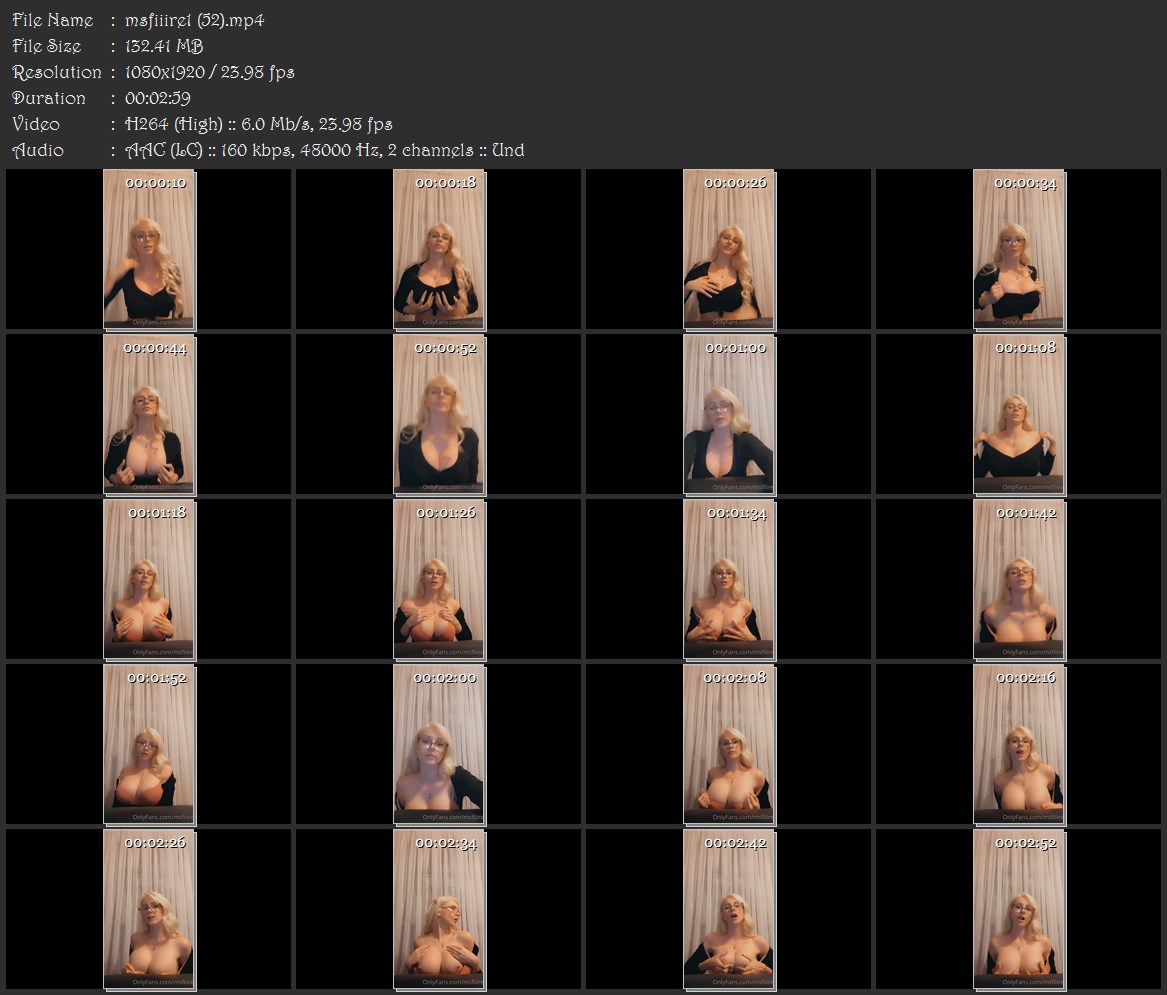Select the thumbnail stamped 00:00:10
1167x995 pixels.
149,249
